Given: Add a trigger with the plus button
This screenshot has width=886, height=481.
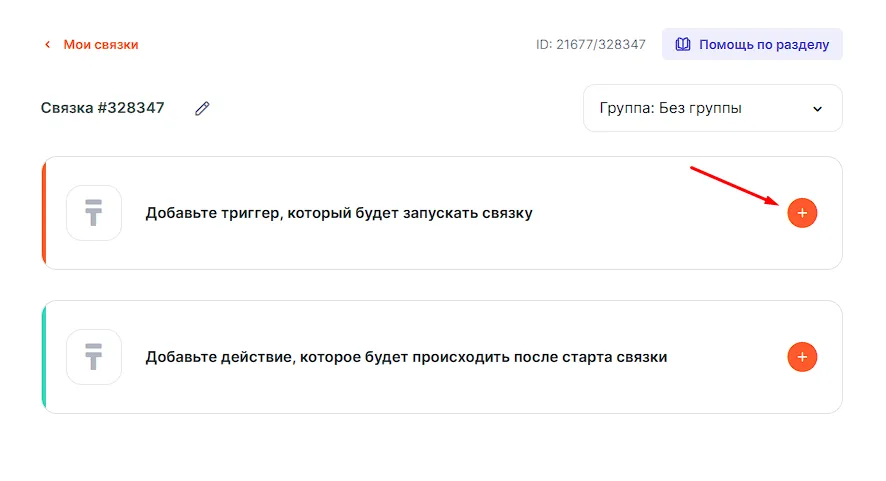Looking at the screenshot, I should click(802, 213).
